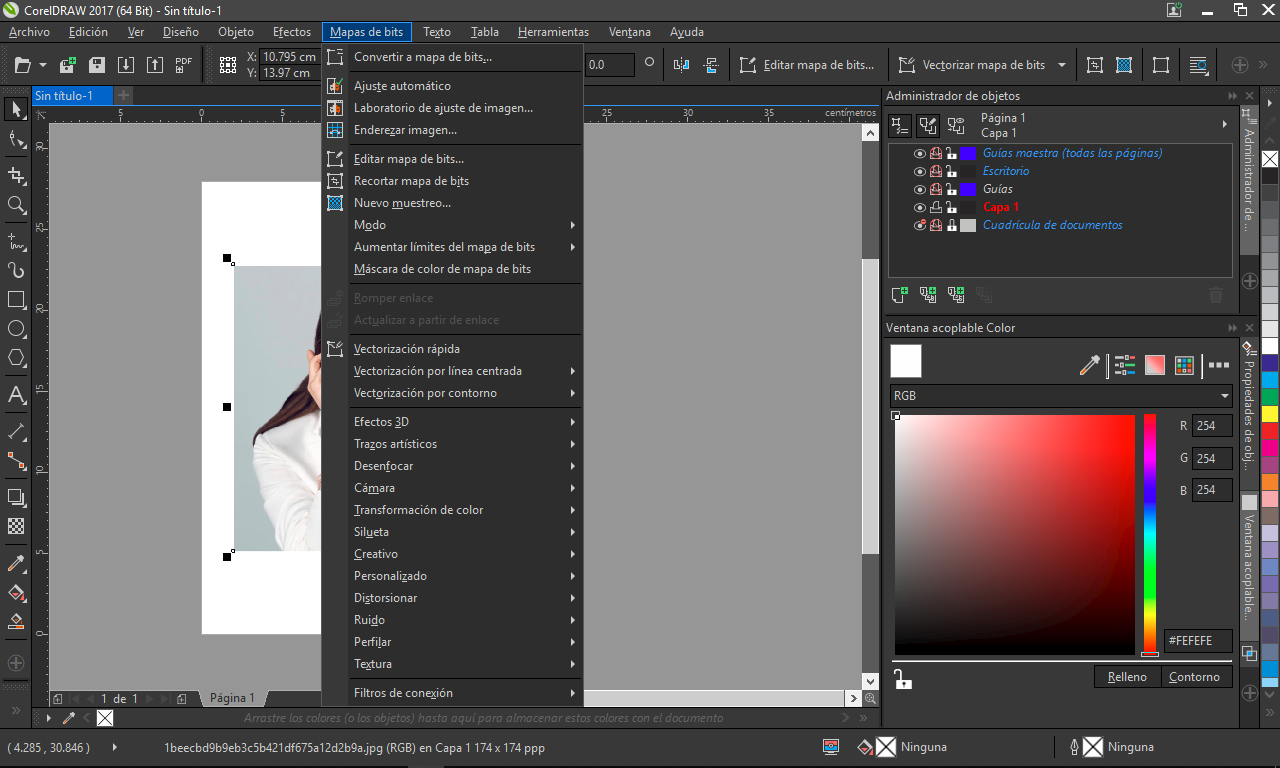
Task: Select the Polygon tool
Action: (16, 357)
